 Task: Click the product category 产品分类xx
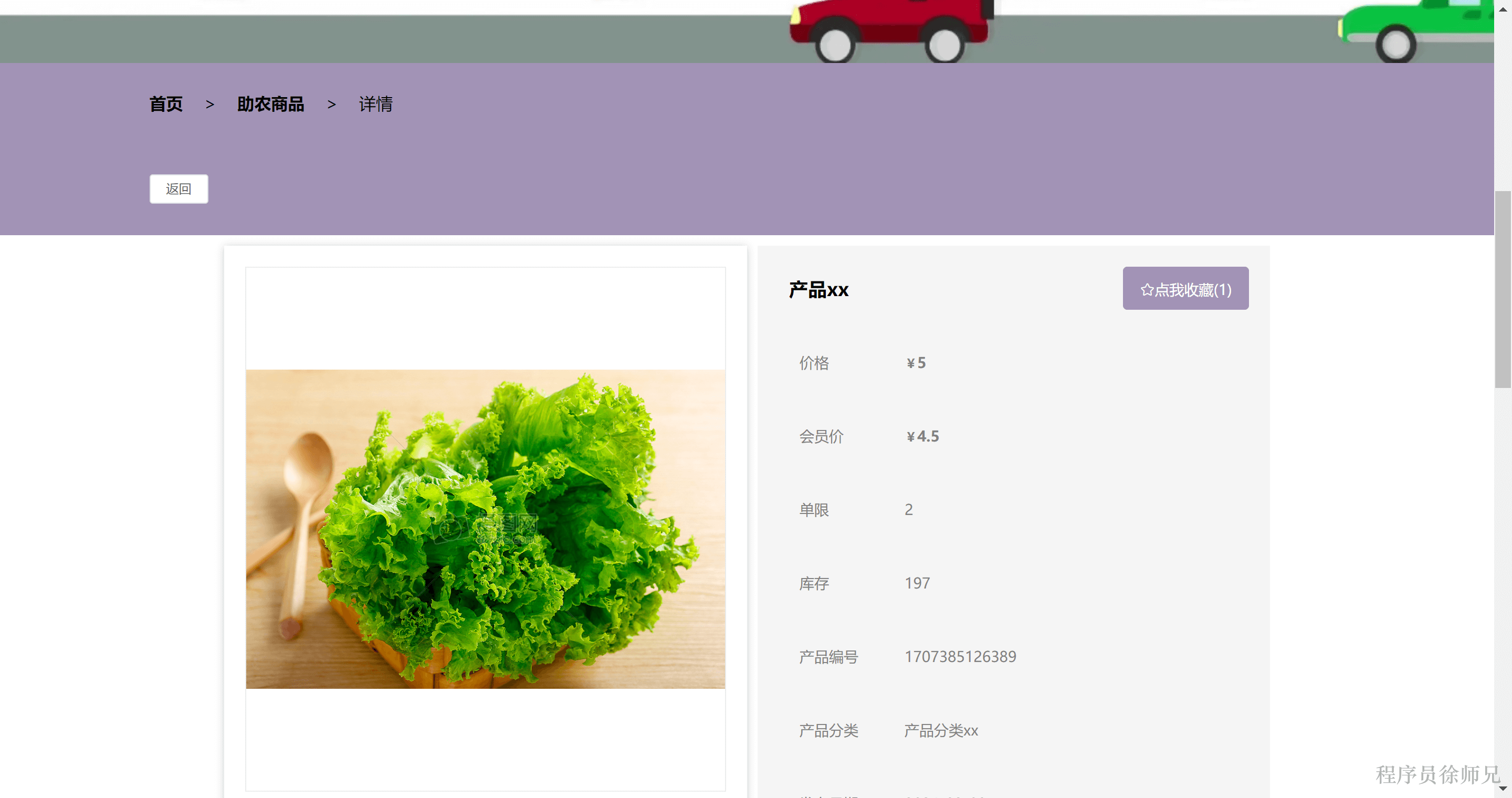[940, 730]
